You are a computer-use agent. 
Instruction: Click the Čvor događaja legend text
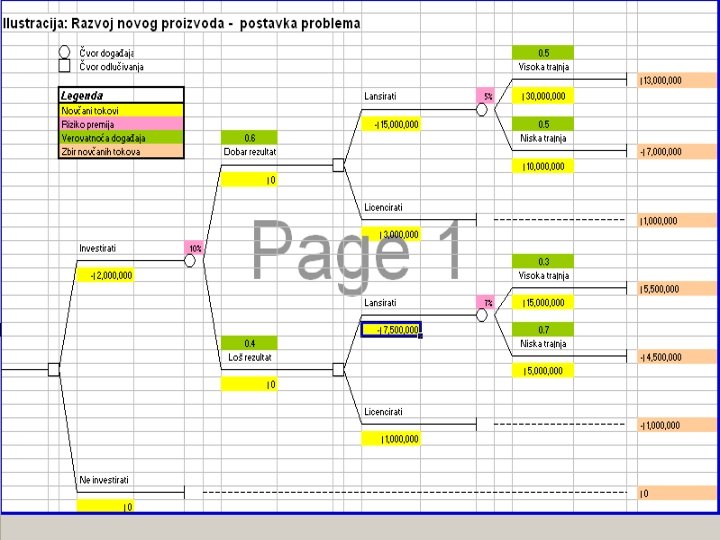click(x=107, y=53)
